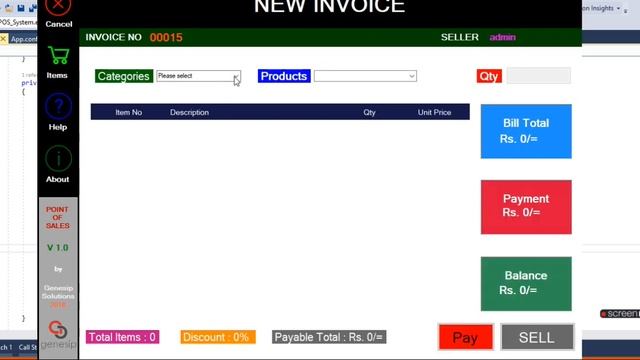This screenshot has height=360, width=640.
Task: Expand the Products dropdown
Action: pyautogui.click(x=411, y=76)
